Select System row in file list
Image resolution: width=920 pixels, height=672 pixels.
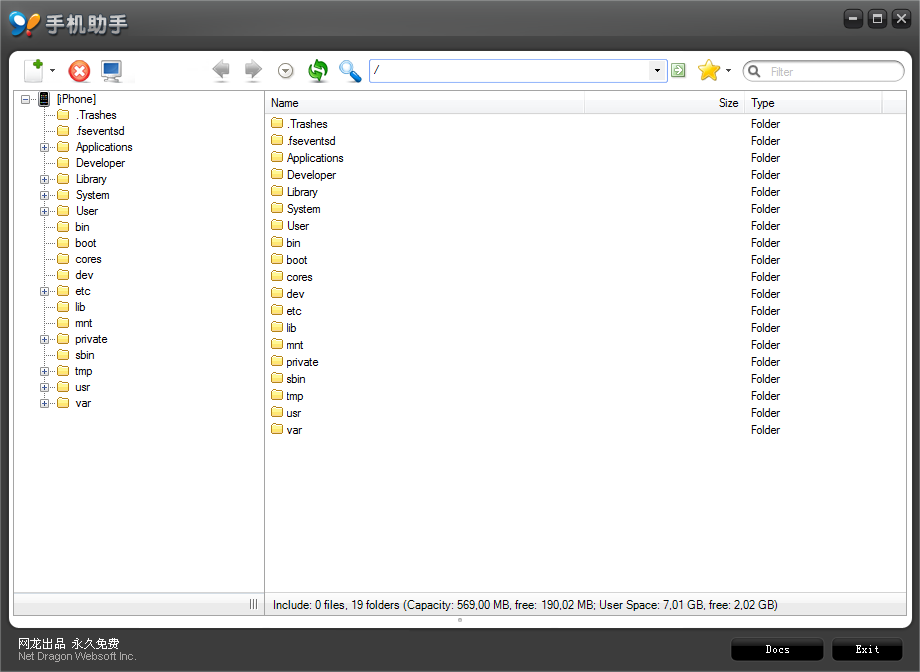point(585,209)
